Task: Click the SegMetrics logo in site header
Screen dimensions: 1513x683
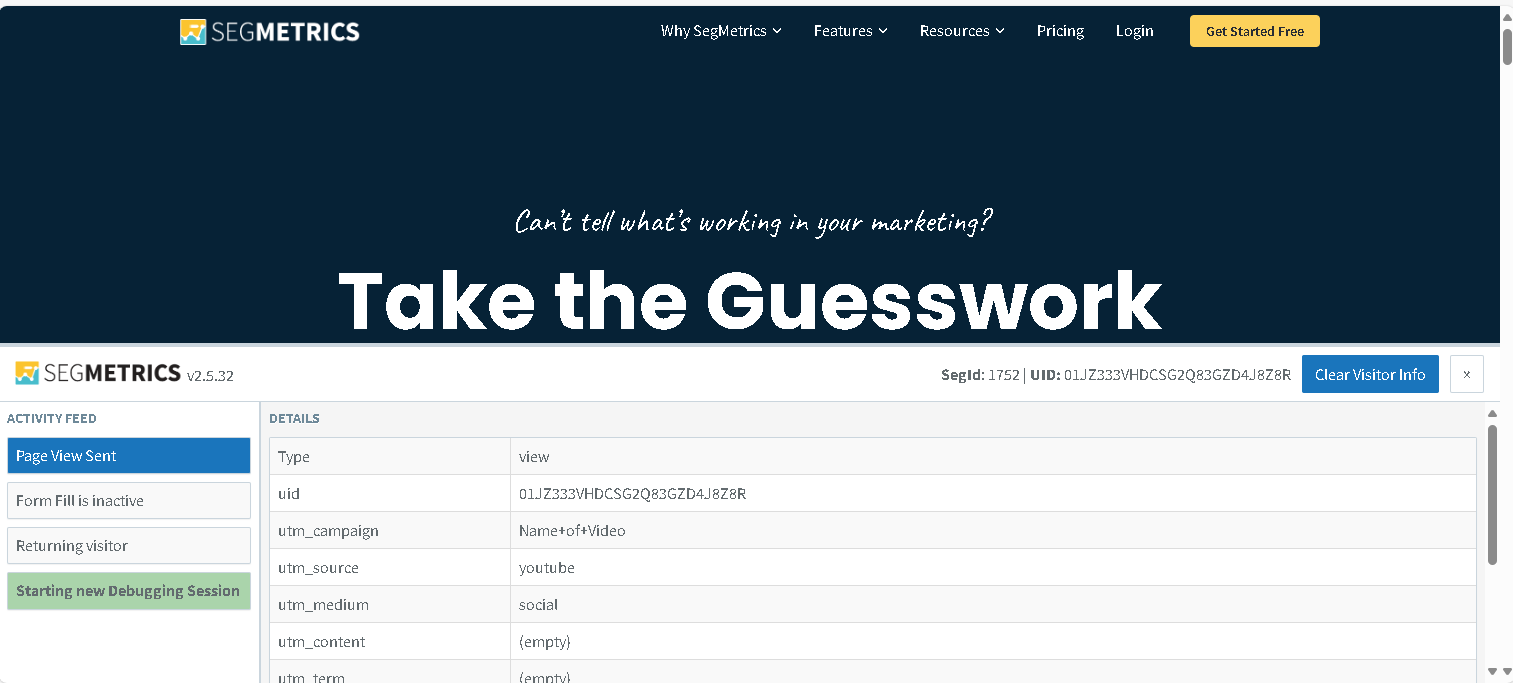Action: click(270, 32)
